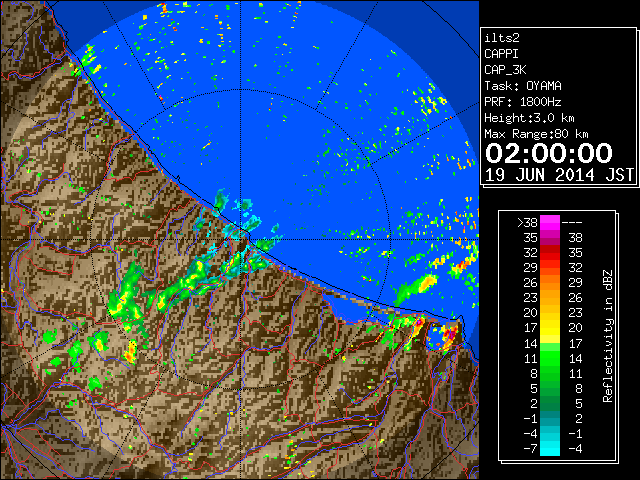Click the 'CAP_3K' text
This screenshot has width=640, height=480.
[x=505, y=70]
